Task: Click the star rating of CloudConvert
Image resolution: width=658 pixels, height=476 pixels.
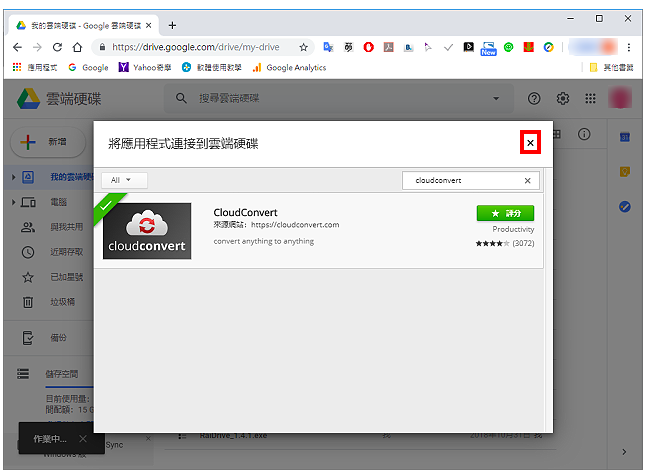Action: (x=492, y=243)
